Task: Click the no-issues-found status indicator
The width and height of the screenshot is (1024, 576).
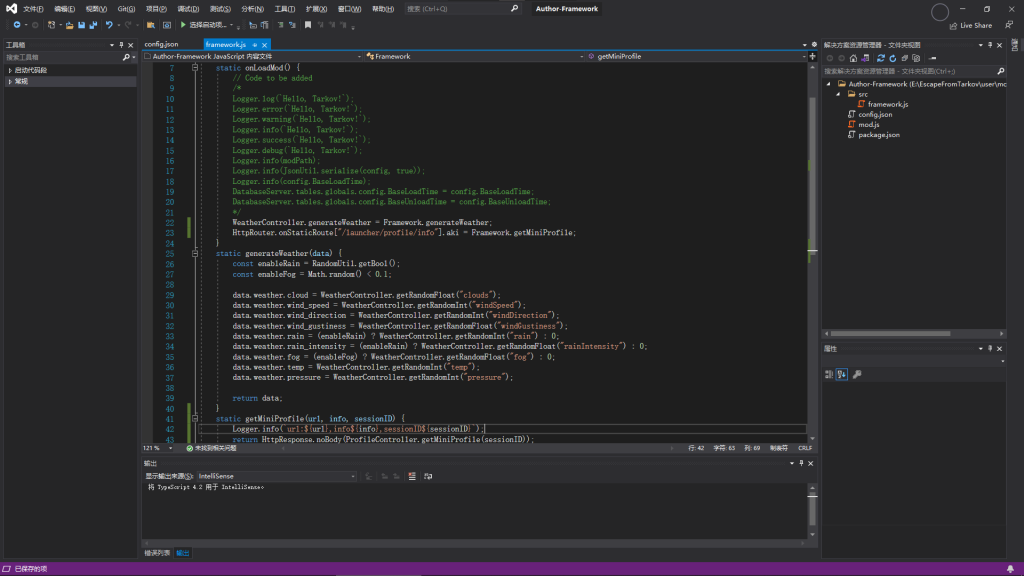Action: coord(211,448)
